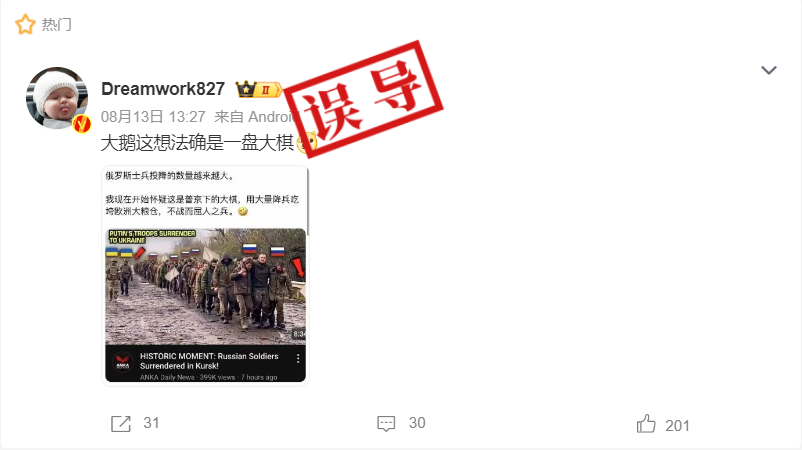Click the doge emoji in post text

click(x=306, y=143)
